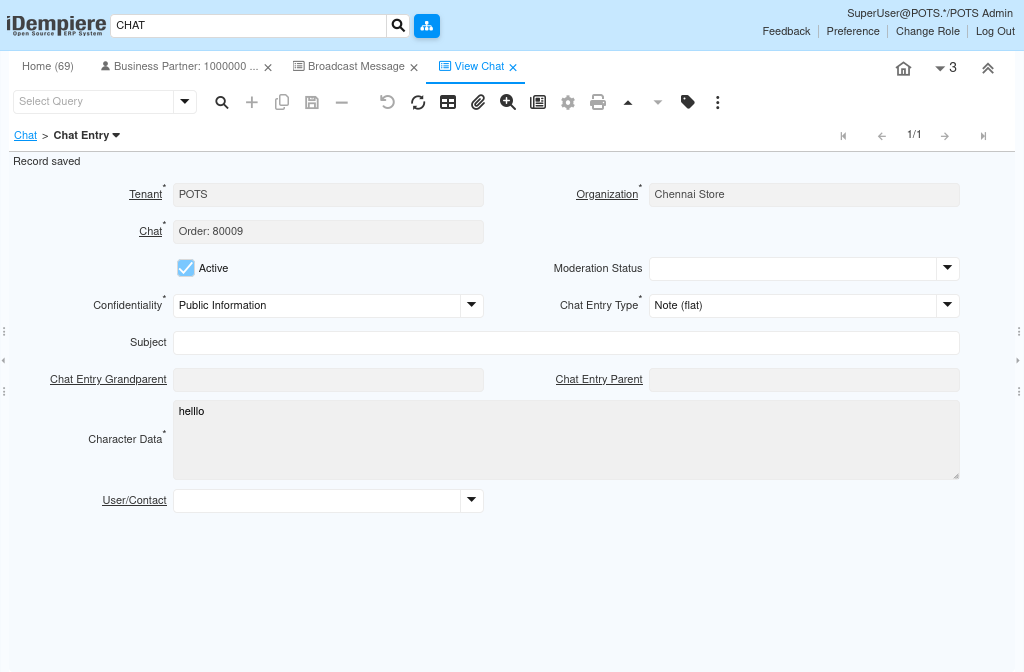This screenshot has height=672, width=1024.
Task: Toggle grid view icon
Action: [x=448, y=103]
